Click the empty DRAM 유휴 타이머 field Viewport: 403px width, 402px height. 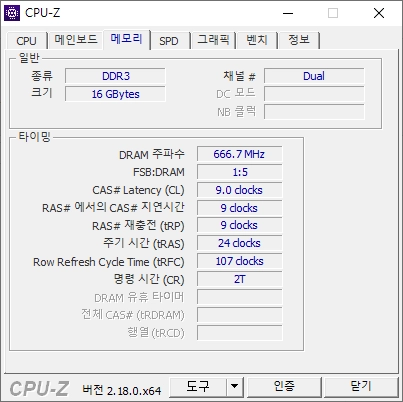click(239, 297)
